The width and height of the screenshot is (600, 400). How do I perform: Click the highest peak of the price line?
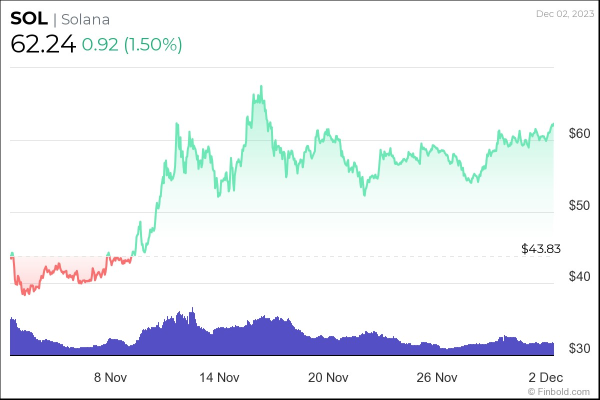click(261, 87)
